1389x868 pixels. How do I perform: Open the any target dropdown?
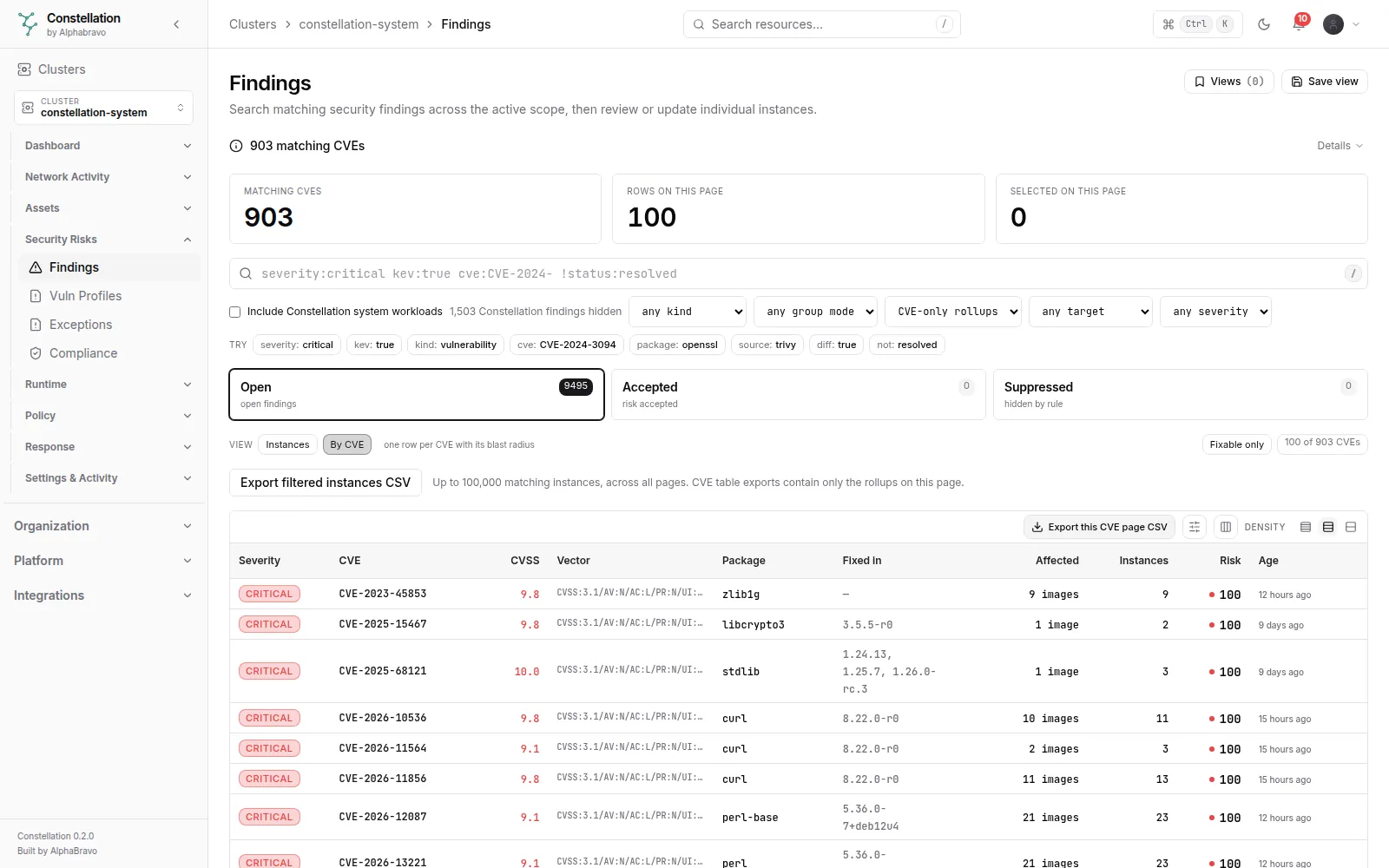(1090, 312)
